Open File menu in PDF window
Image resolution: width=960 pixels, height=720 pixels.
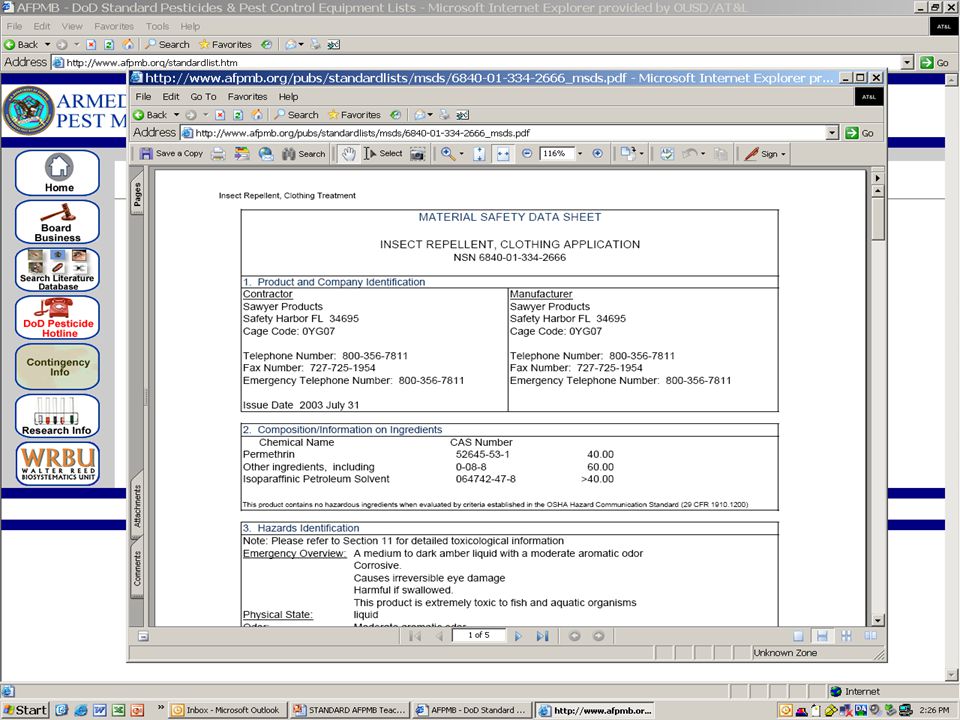[x=143, y=97]
